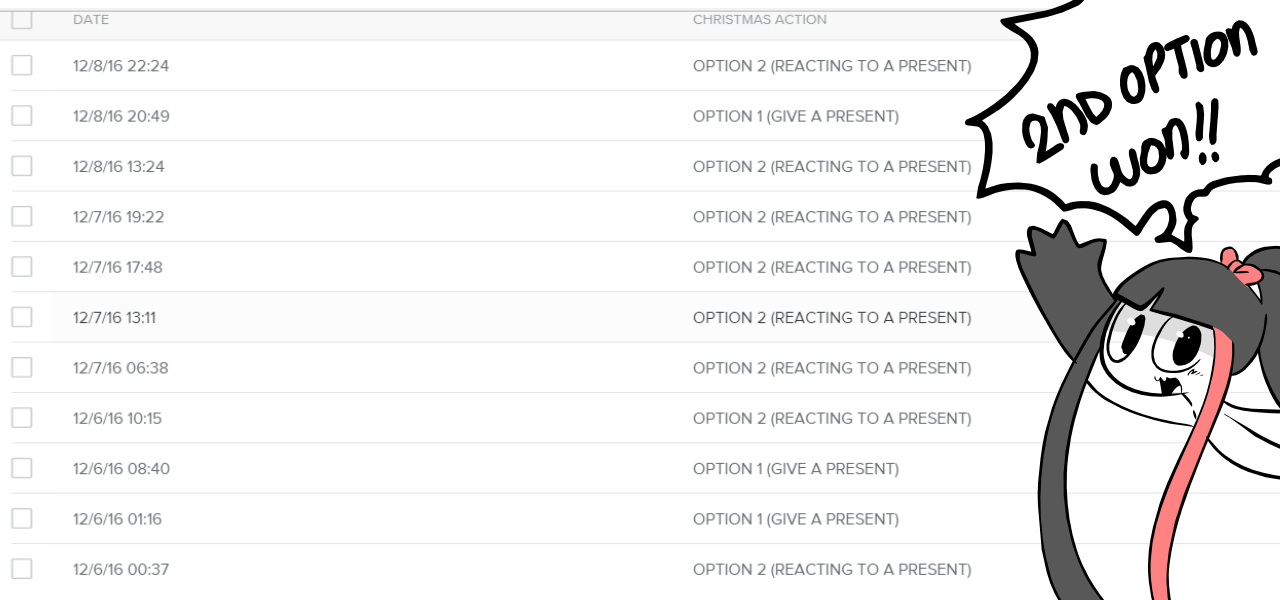Click Option 2 text in 12/6/16 00:37 row

831,570
